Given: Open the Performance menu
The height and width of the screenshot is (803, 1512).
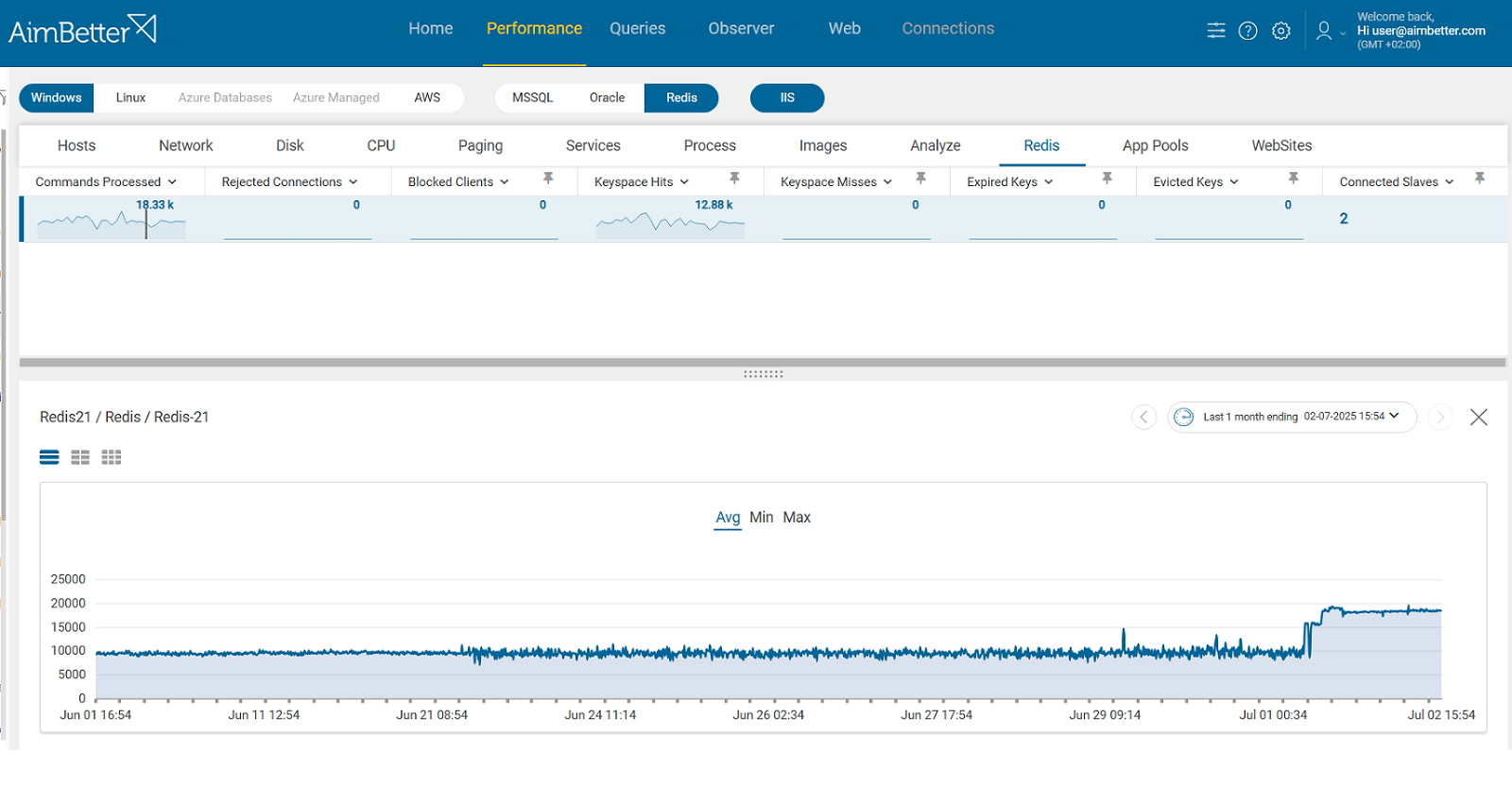Looking at the screenshot, I should point(534,29).
